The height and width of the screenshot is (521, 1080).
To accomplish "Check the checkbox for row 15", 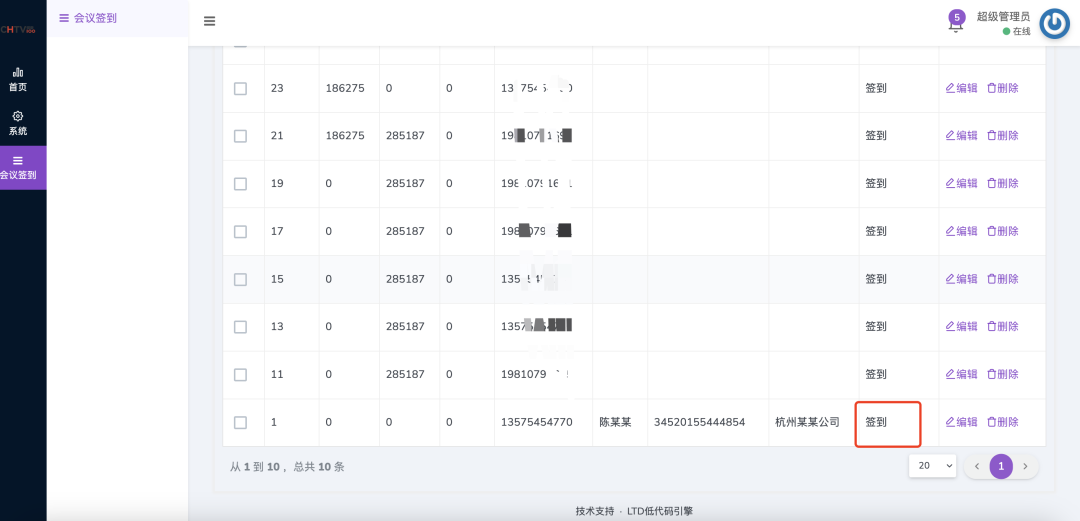I will [240, 279].
